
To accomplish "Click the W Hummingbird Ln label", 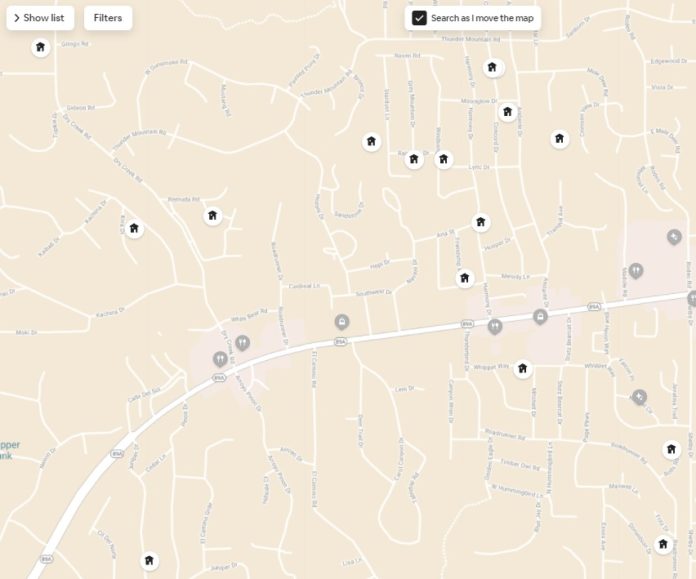I will [x=518, y=491].
